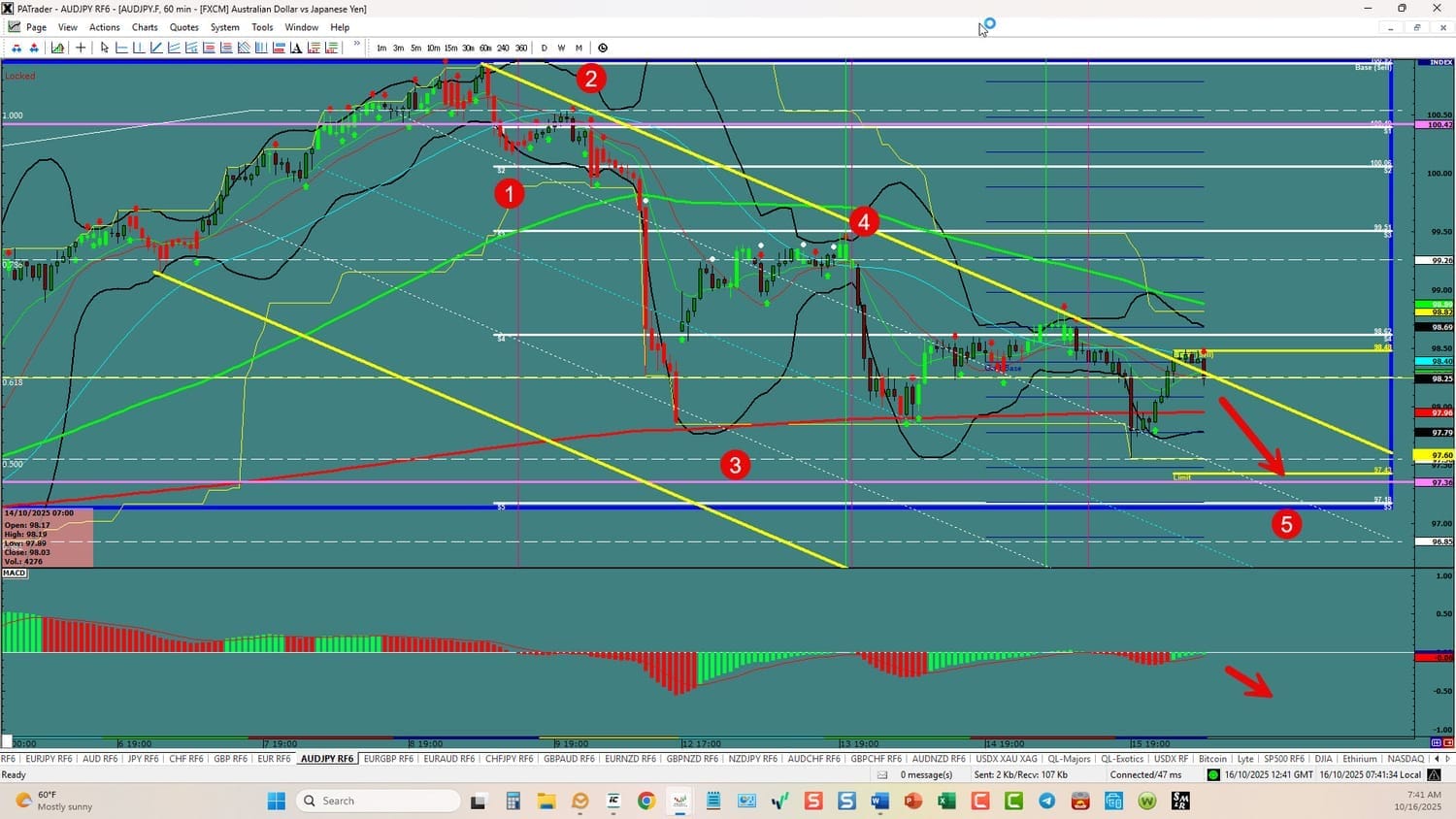
Task: Click the Windows taskbar Search box
Action: point(379,801)
